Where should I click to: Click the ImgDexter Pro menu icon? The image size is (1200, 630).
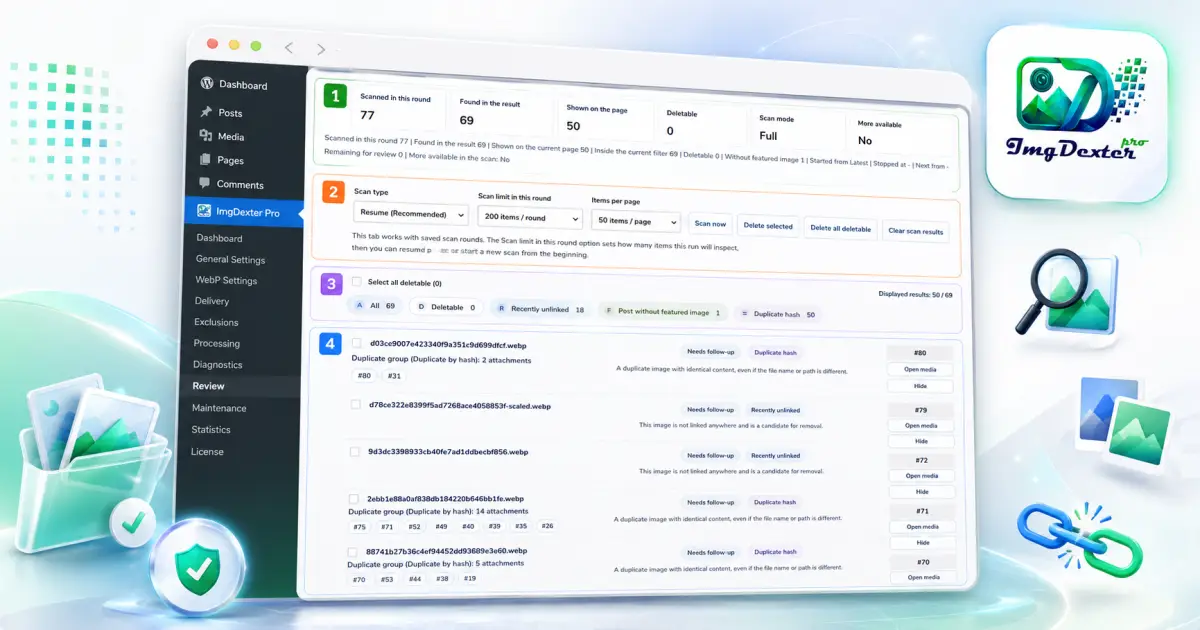click(204, 212)
